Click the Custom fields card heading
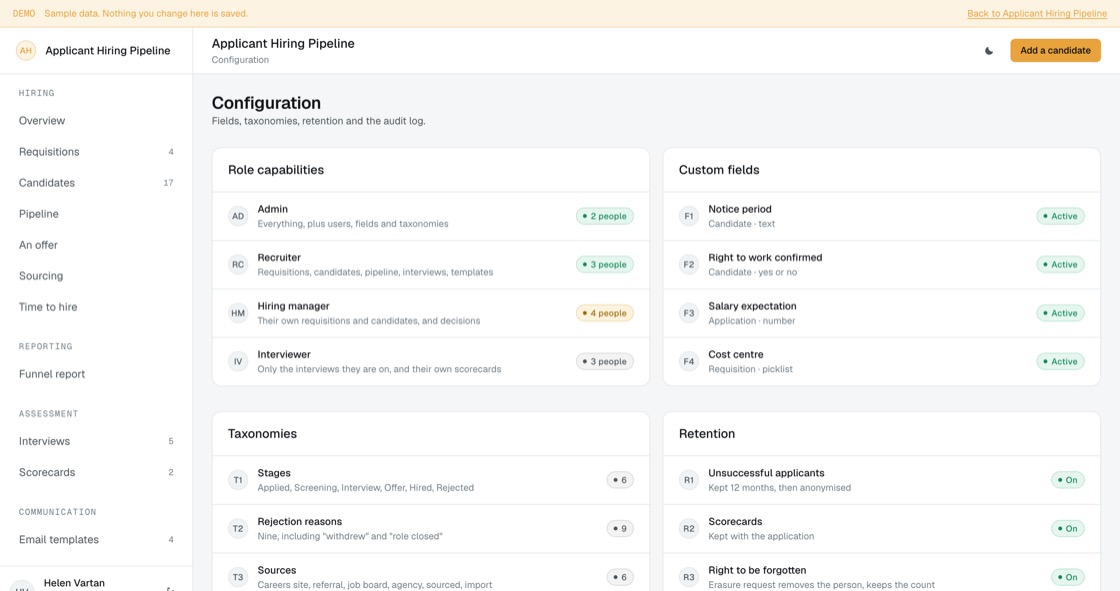 (x=719, y=170)
